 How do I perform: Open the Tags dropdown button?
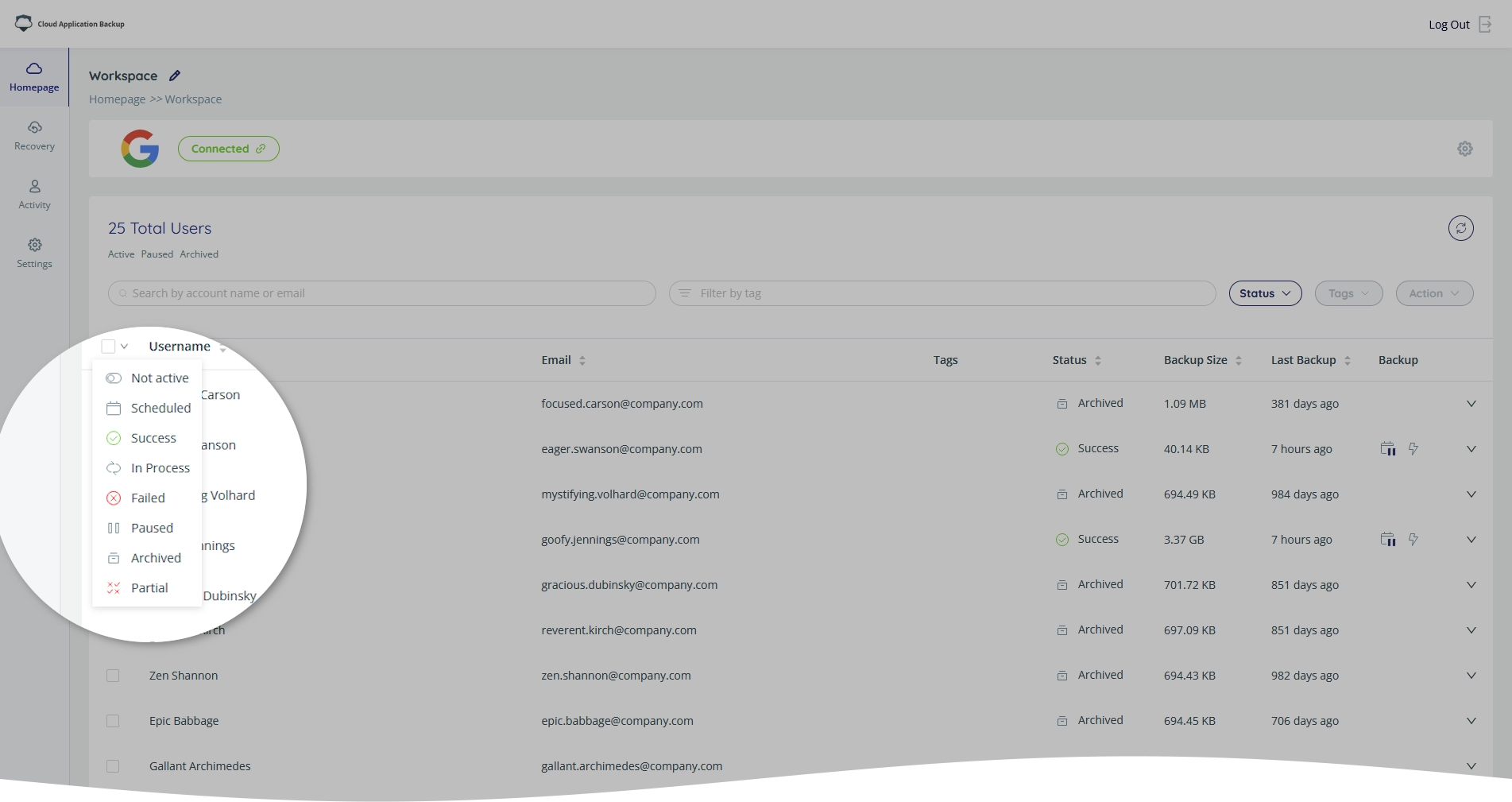1348,293
